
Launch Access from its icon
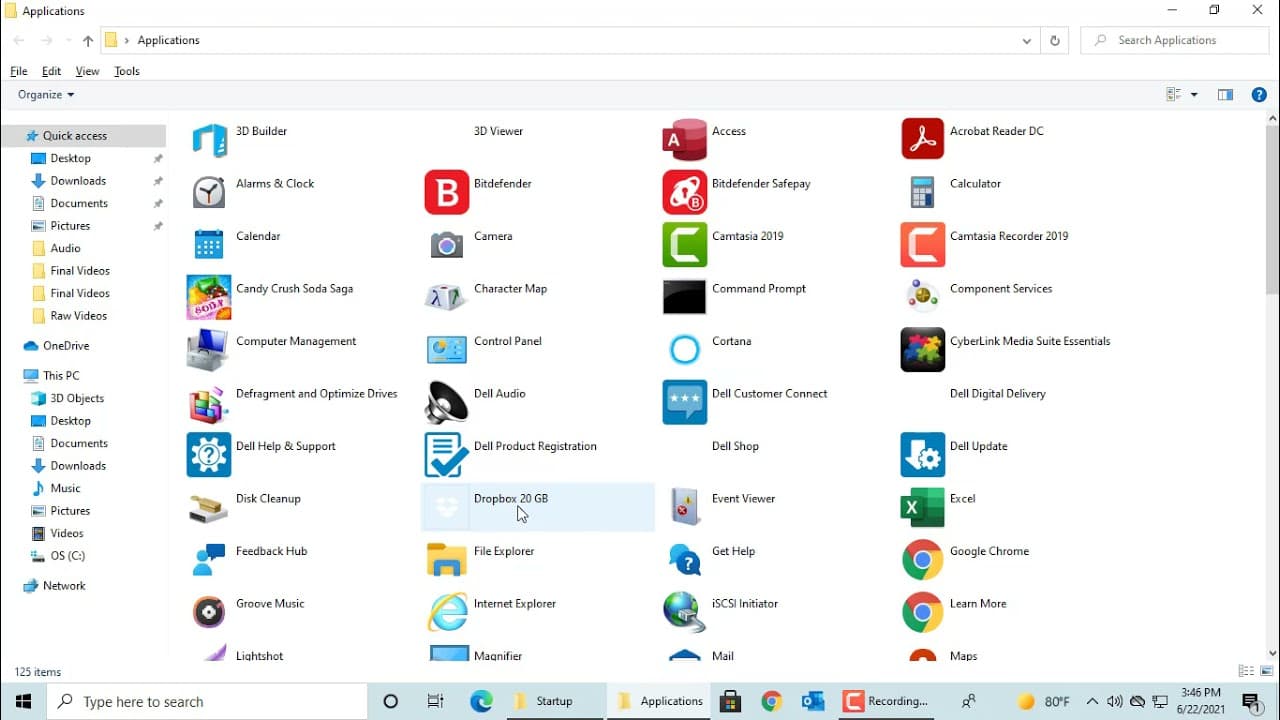[x=685, y=139]
